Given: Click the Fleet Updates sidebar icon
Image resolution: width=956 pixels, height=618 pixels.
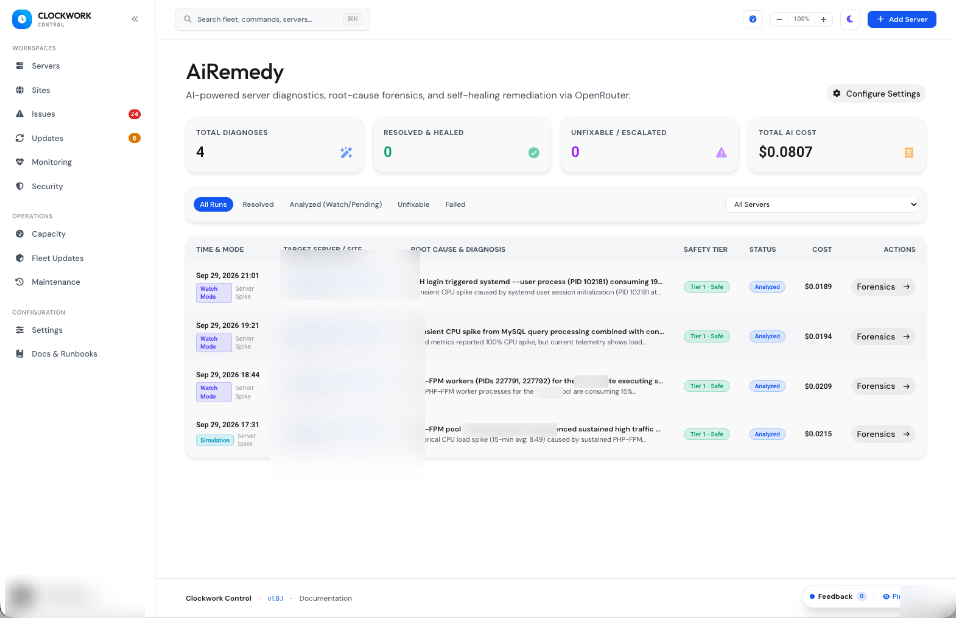Looking at the screenshot, I should [20, 258].
